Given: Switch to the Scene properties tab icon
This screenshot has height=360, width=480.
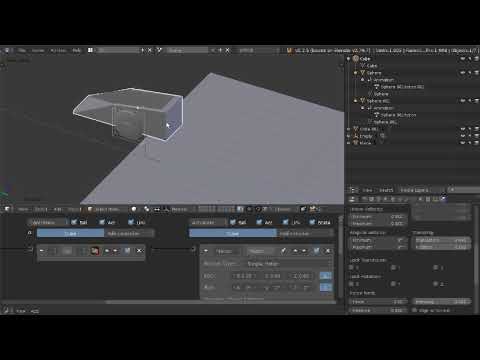Looking at the screenshot, I should click(378, 199).
